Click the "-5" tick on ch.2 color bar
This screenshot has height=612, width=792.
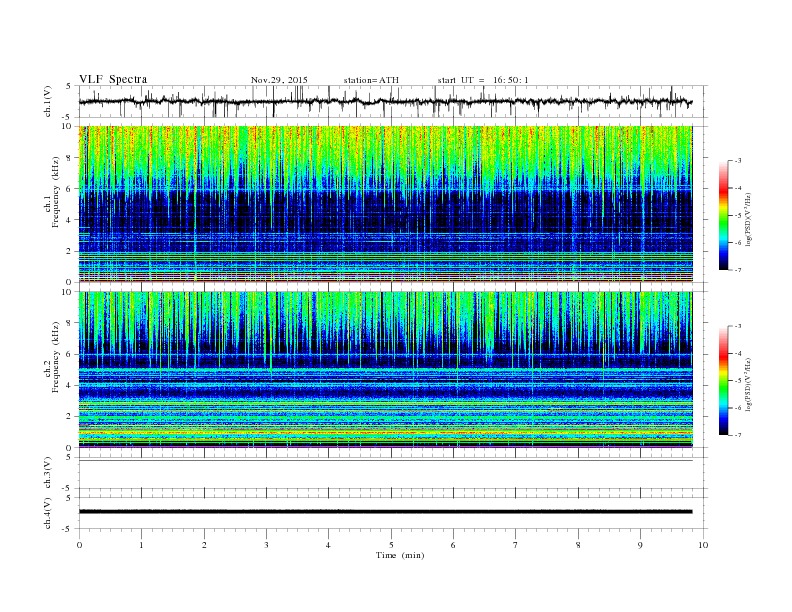[738, 381]
